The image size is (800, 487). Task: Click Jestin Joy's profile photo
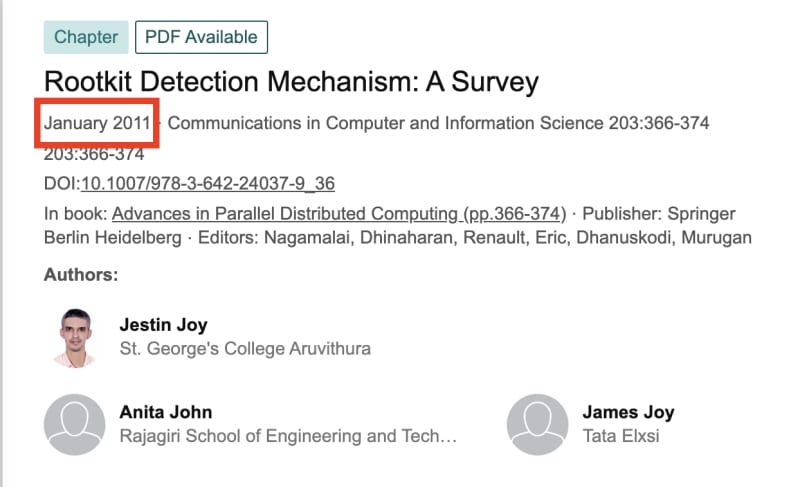74,337
